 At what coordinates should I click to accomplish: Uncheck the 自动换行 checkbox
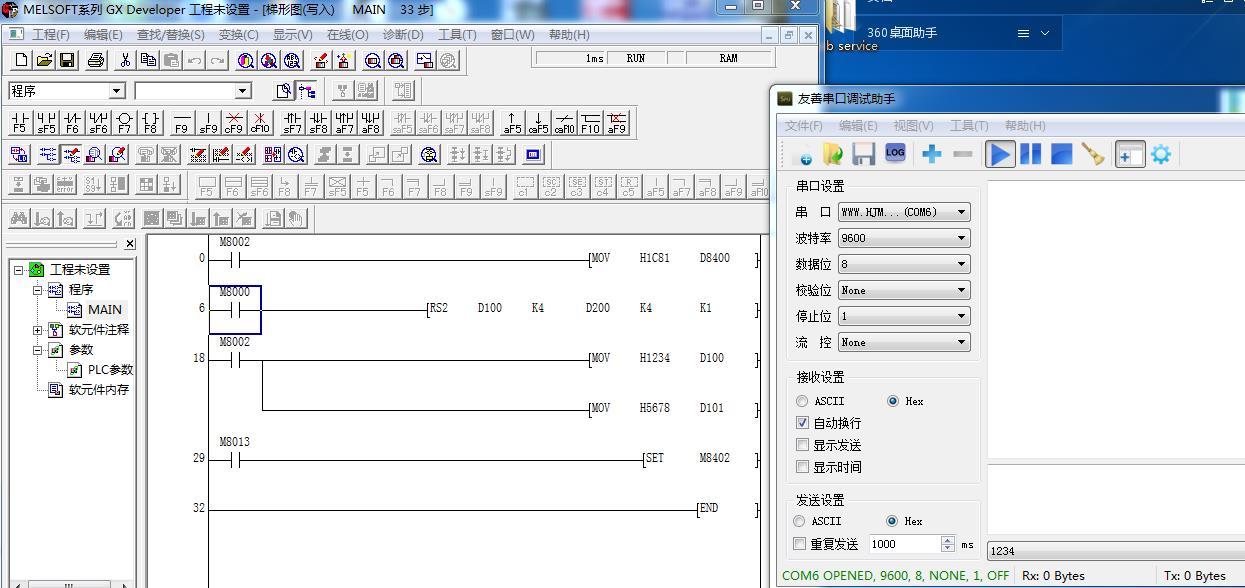coord(802,423)
